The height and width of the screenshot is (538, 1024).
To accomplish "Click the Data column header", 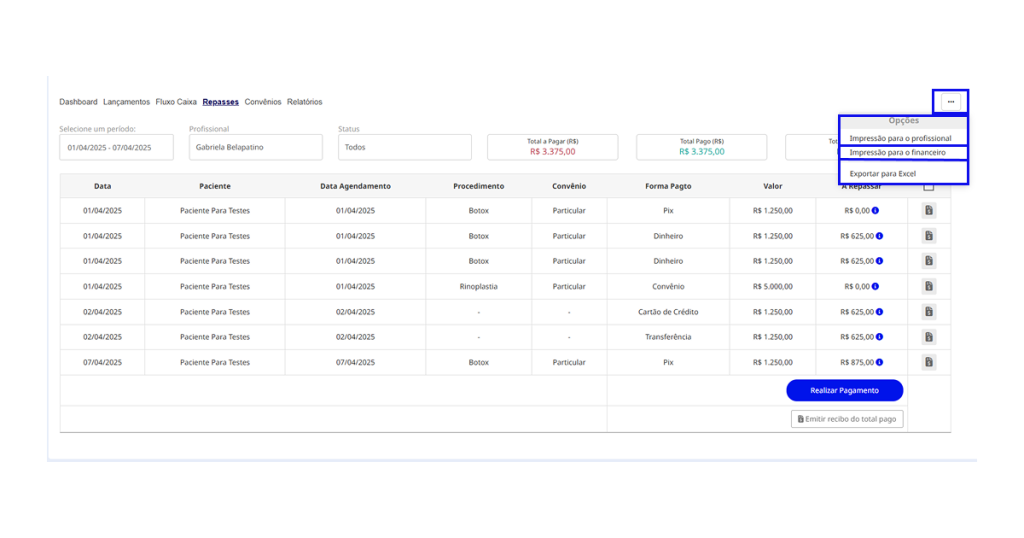I will pyautogui.click(x=103, y=186).
